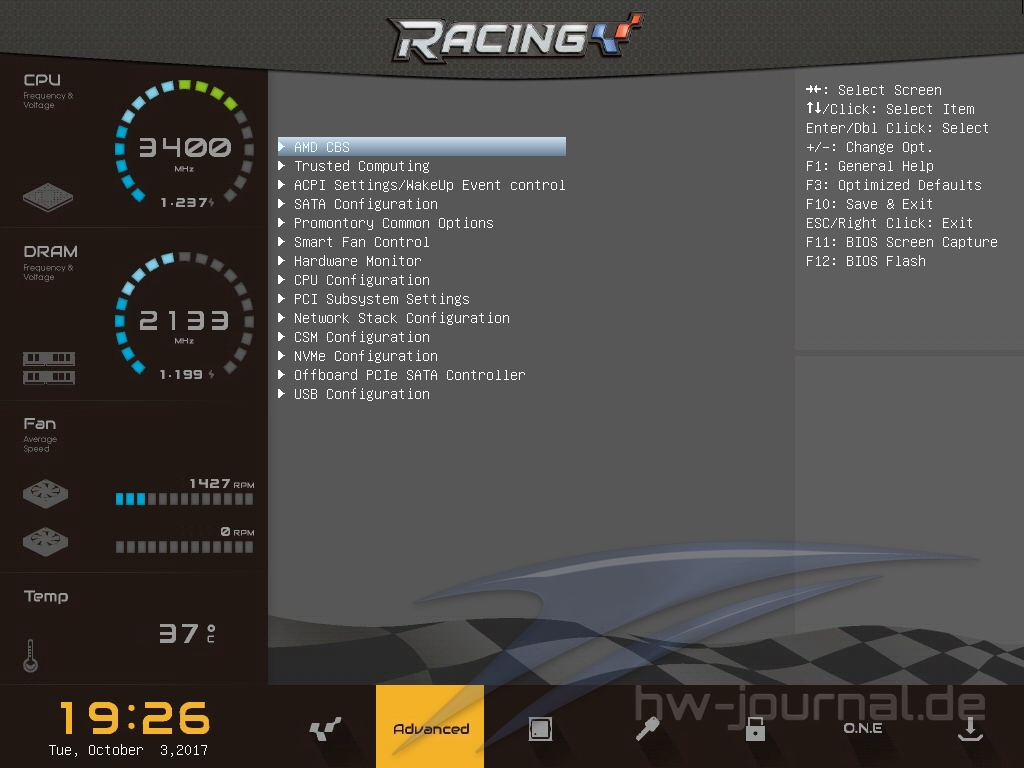This screenshot has width=1024, height=768.
Task: Click the 37 °C temperature reading
Action: coord(187,633)
